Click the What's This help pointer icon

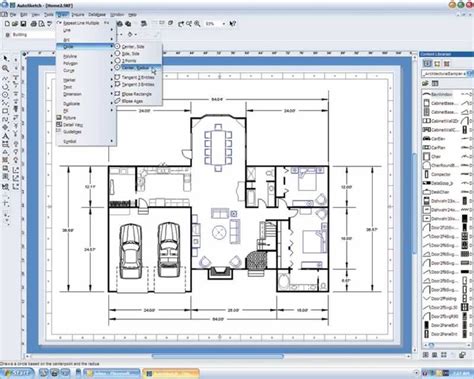[x=233, y=24]
